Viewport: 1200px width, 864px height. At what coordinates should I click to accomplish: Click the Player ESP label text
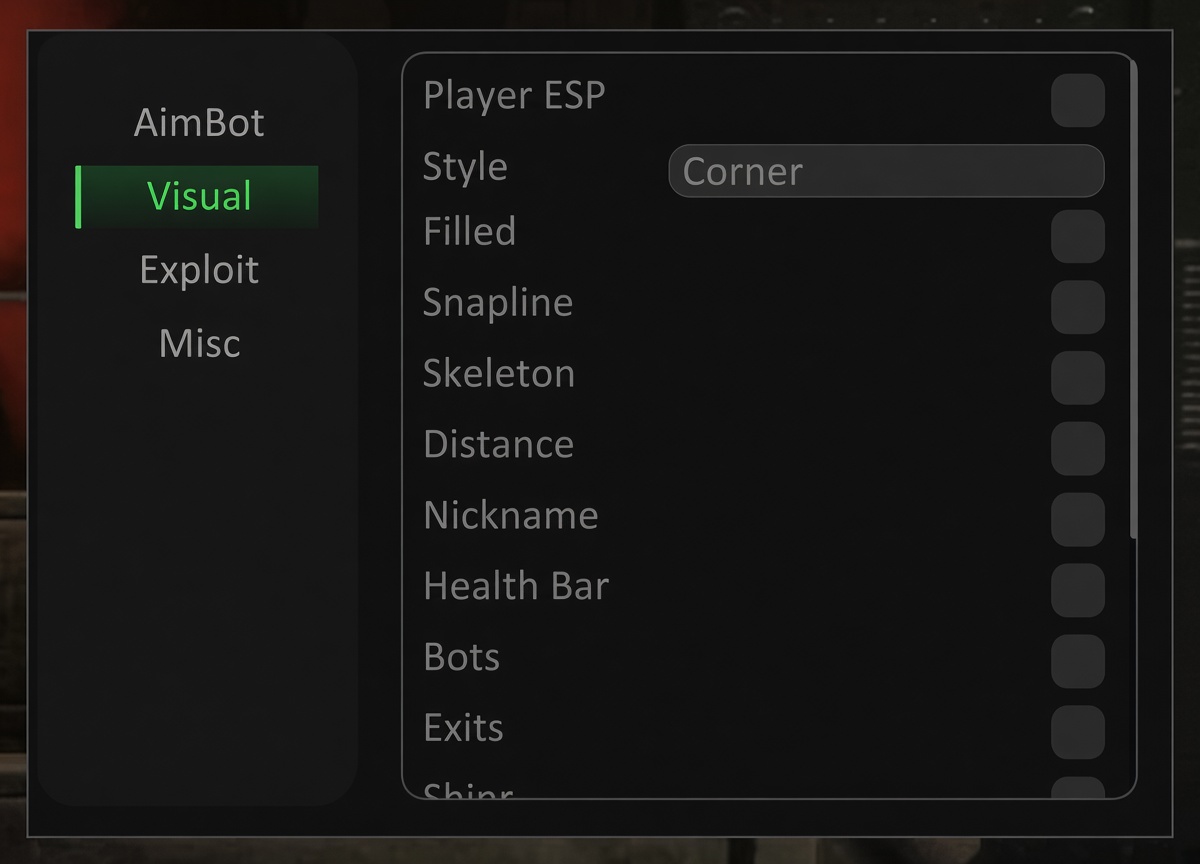point(514,96)
